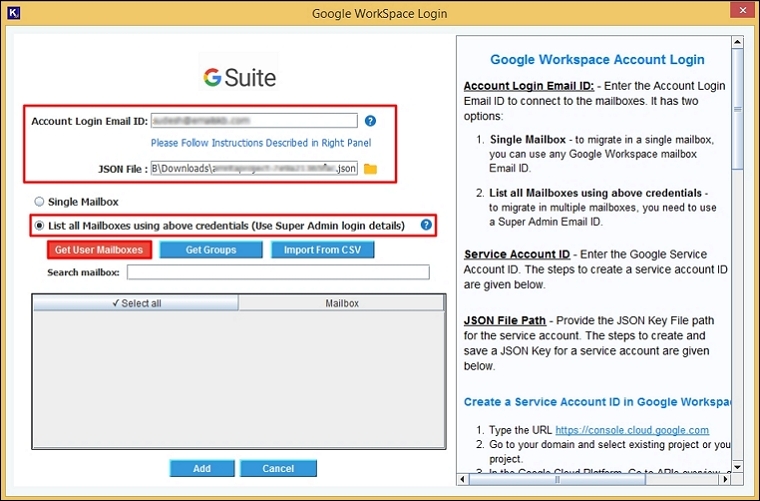Click 'Please Follow Instructions Described in Right Panel' text
Viewport: 760px width, 501px height.
(261, 143)
